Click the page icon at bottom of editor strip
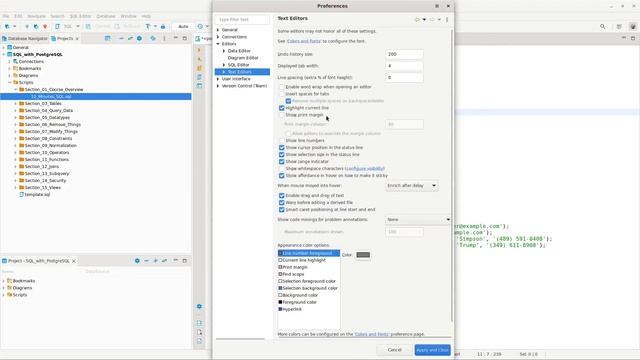This screenshot has width=640, height=360. coord(199,341)
